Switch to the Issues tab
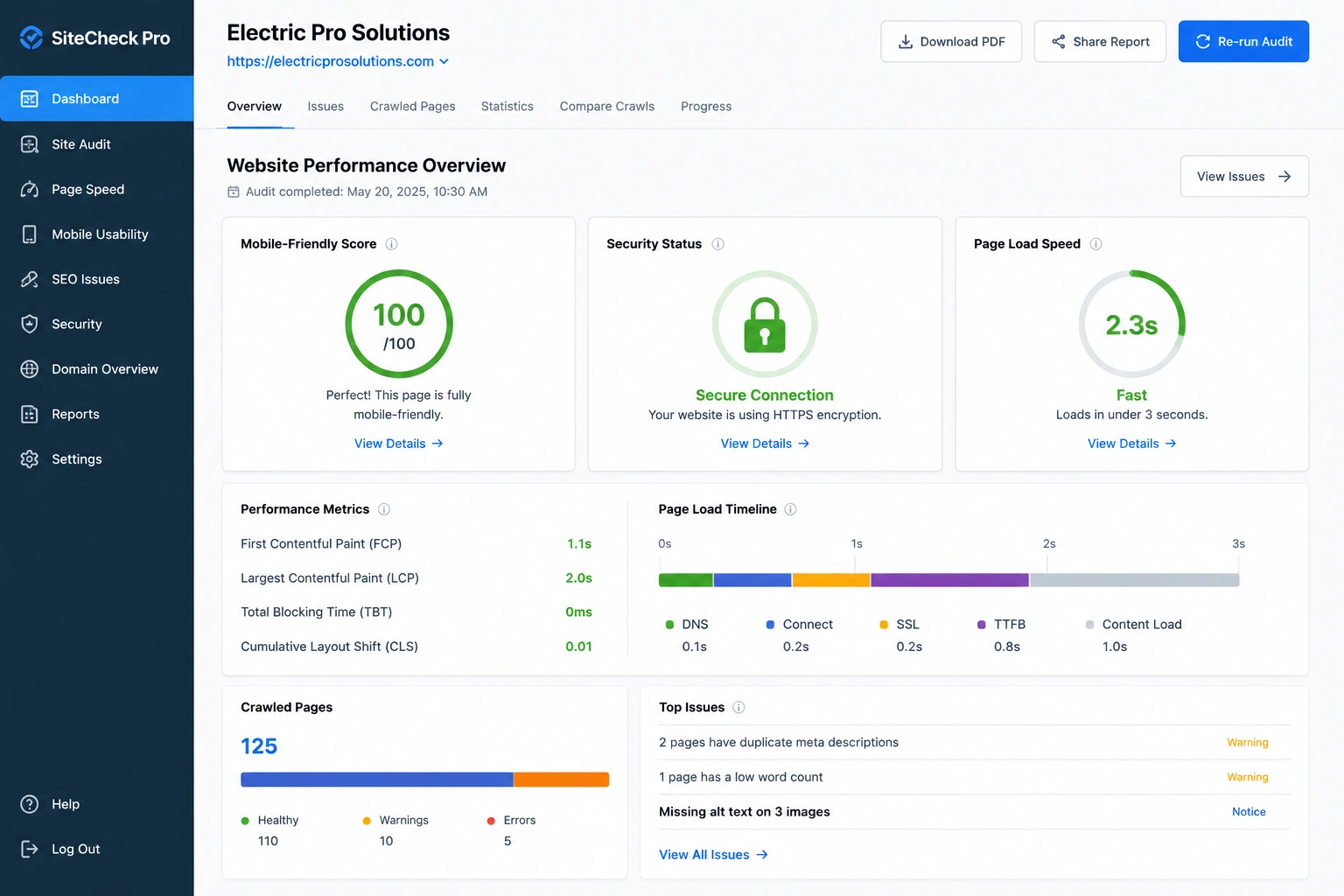The image size is (1344, 896). [x=325, y=107]
